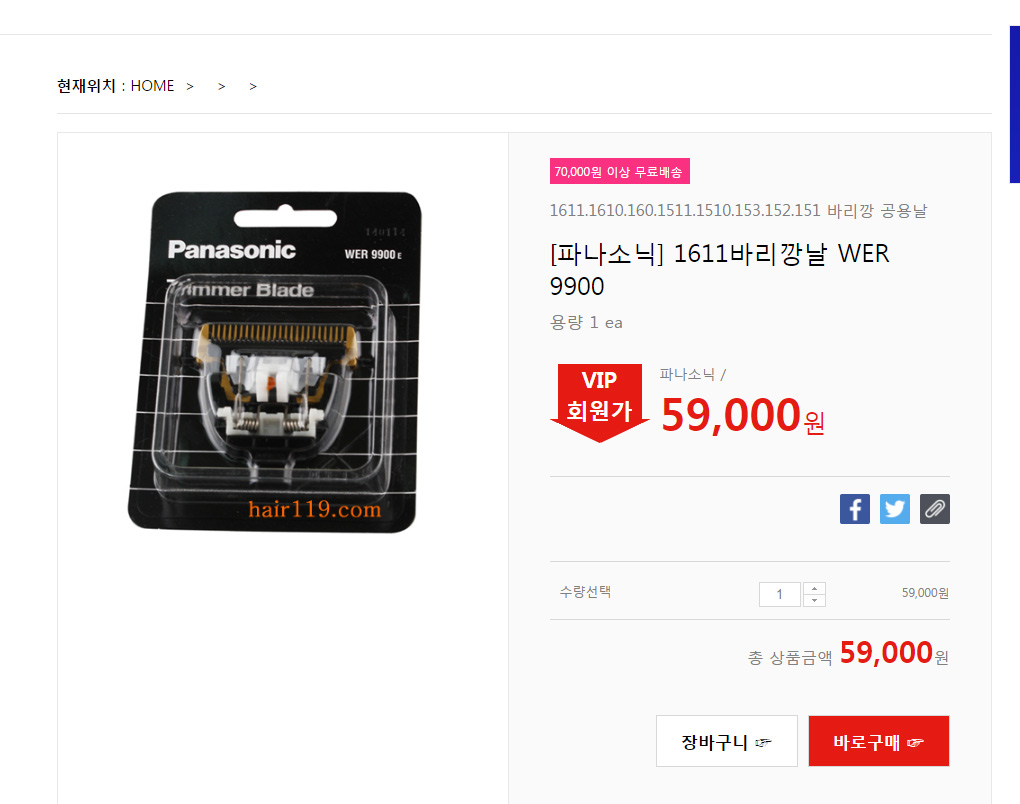This screenshot has height=804, width=1020.
Task: Click first breadcrumb arrow after HOME
Action: 190,87
